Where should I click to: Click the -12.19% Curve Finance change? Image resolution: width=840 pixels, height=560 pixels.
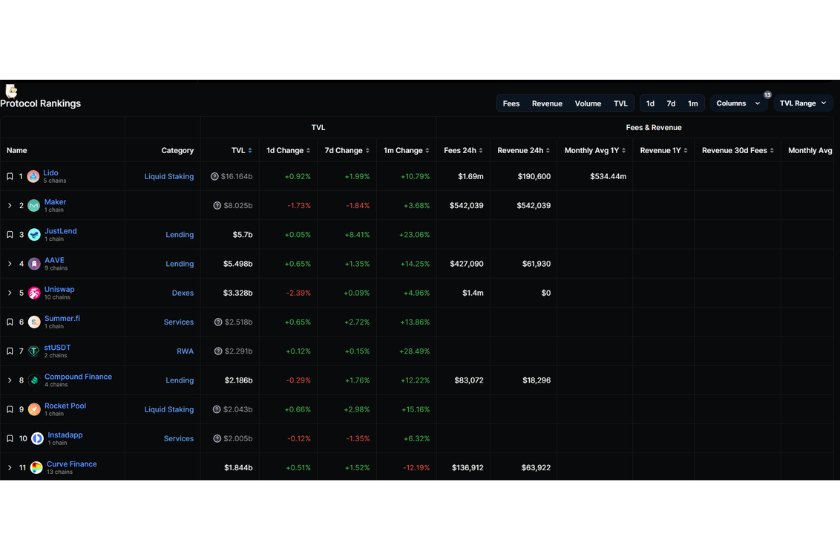click(416, 467)
